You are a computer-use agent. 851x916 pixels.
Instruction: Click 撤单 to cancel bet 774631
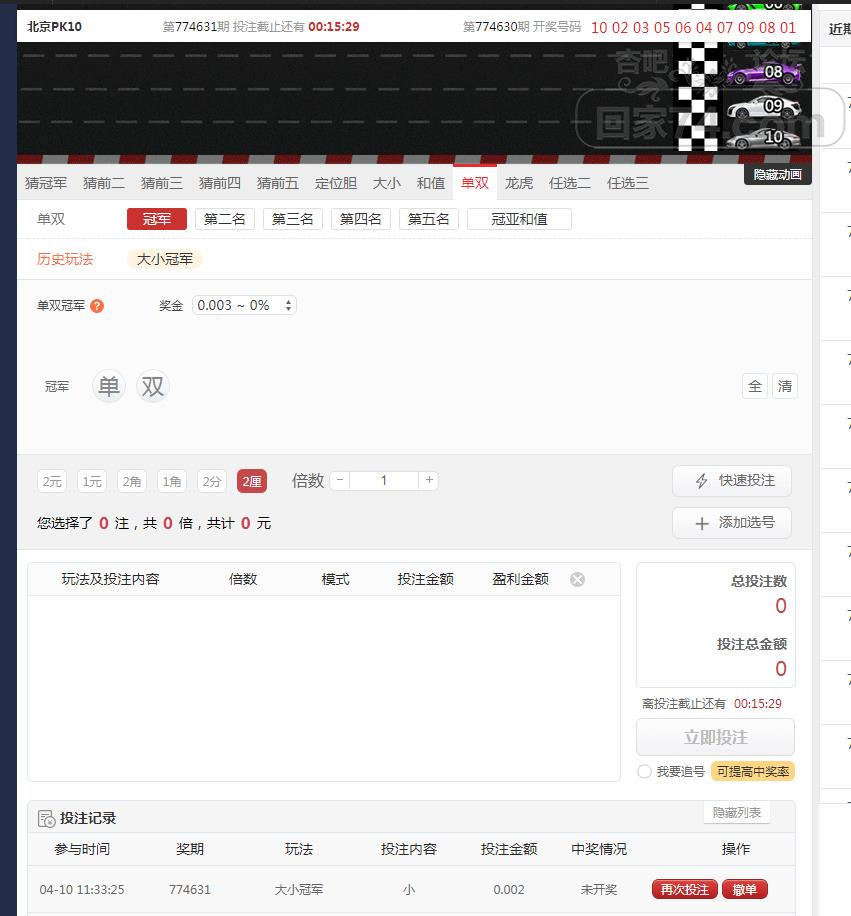[x=745, y=890]
